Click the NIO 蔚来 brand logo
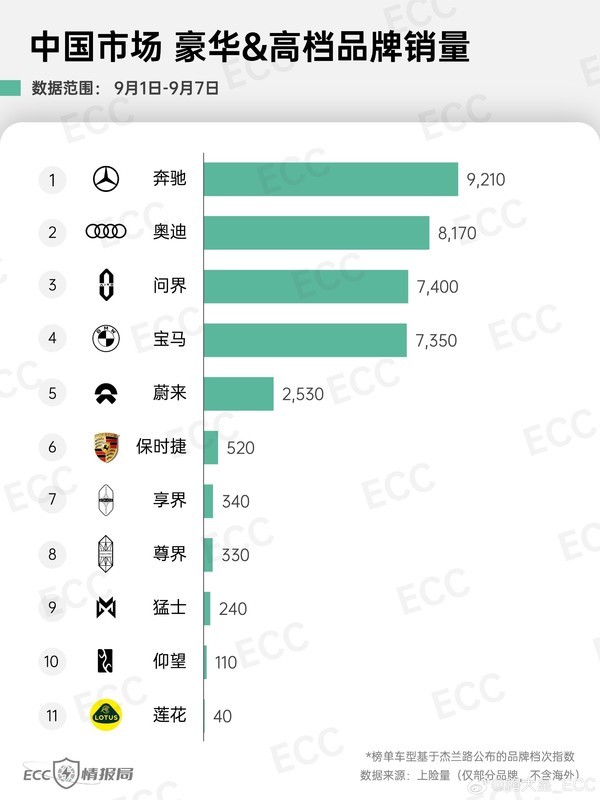 point(106,393)
